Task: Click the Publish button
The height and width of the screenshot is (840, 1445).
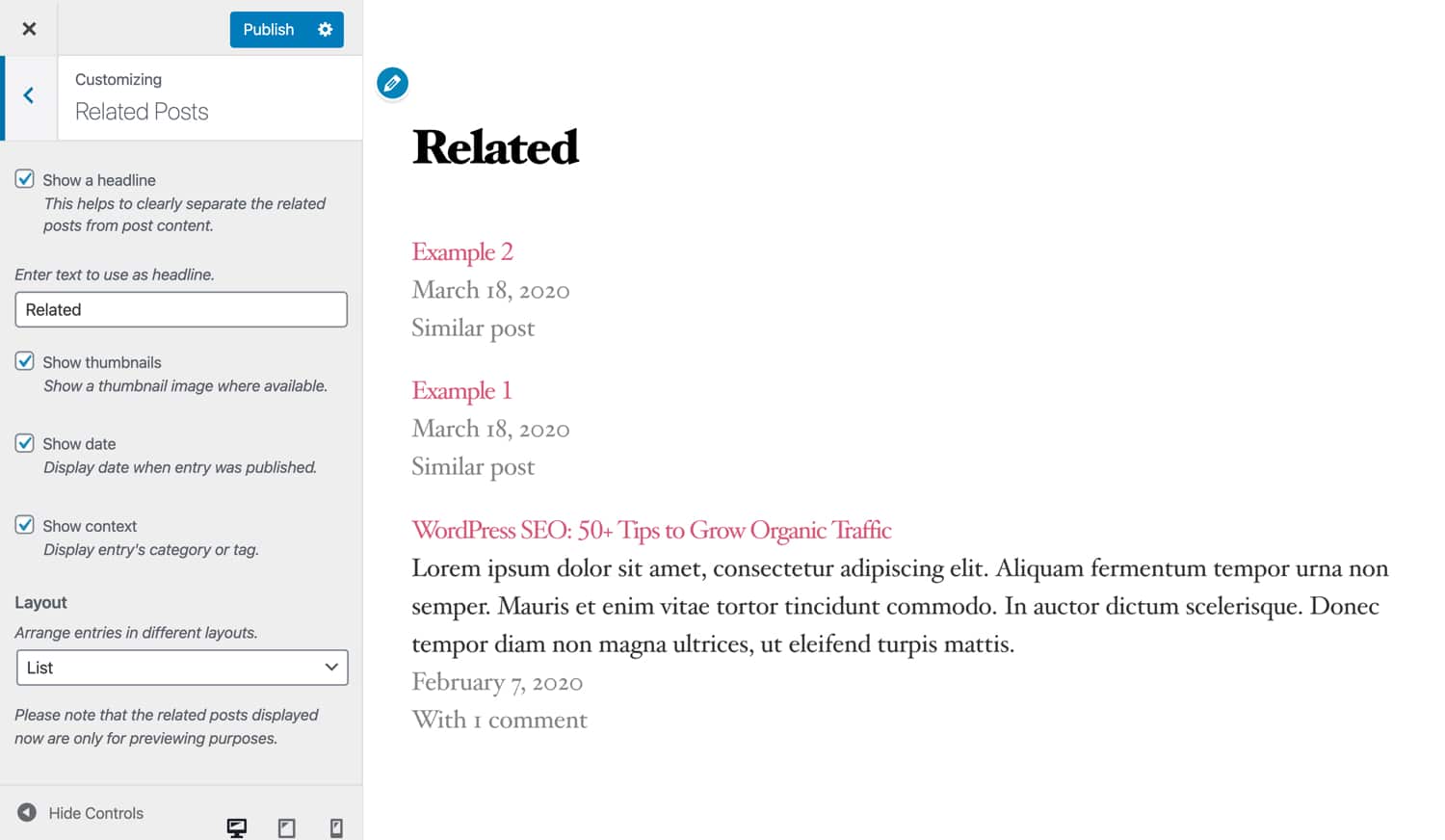Action: click(268, 29)
